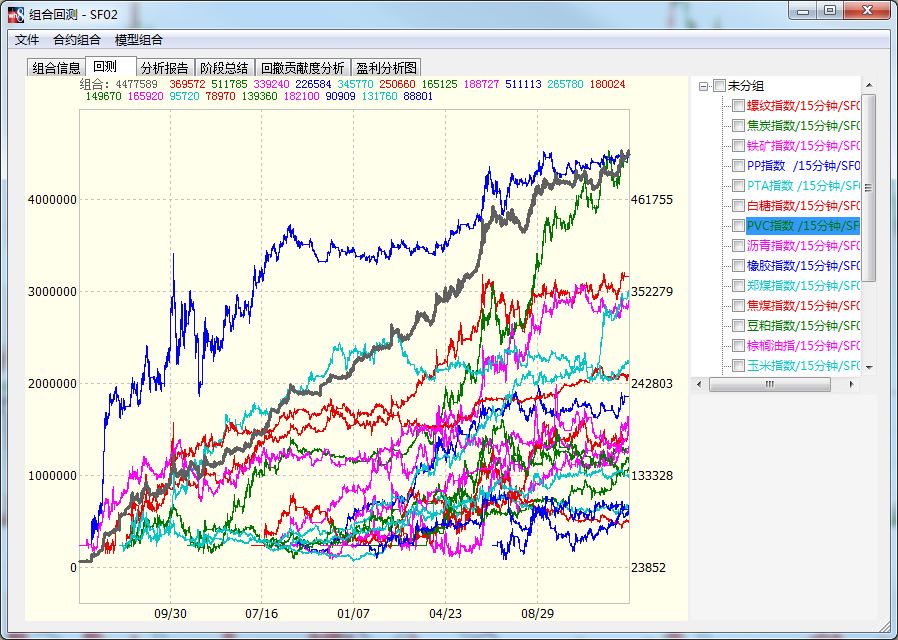Open the 模型组合 menu
The image size is (898, 640).
[x=139, y=40]
